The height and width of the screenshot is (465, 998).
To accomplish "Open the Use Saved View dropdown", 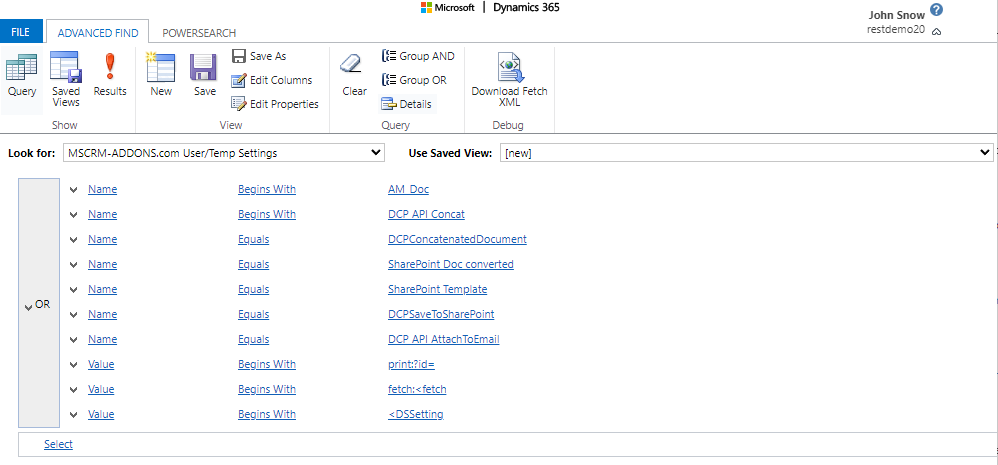I will click(746, 153).
